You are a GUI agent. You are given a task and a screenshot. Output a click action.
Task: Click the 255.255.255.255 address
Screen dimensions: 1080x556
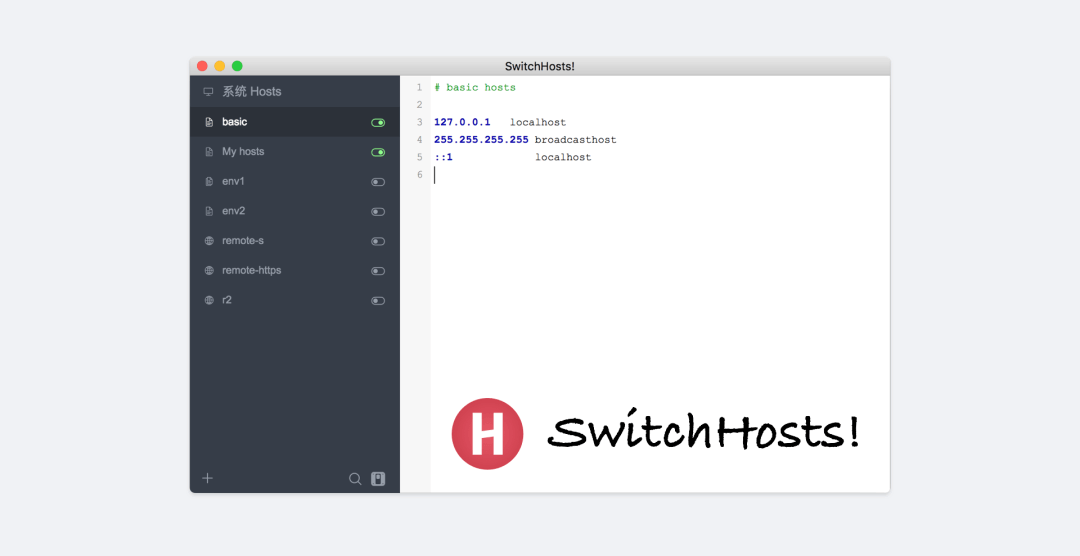pyautogui.click(x=481, y=140)
